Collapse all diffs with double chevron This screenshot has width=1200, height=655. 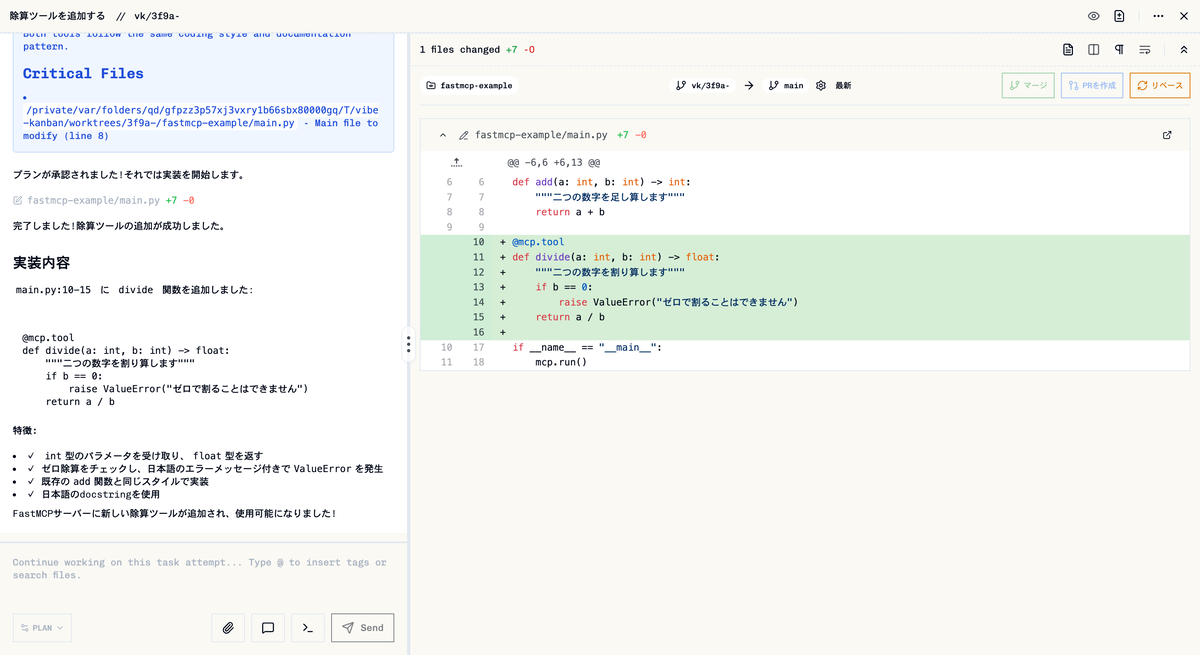[x=1184, y=49]
